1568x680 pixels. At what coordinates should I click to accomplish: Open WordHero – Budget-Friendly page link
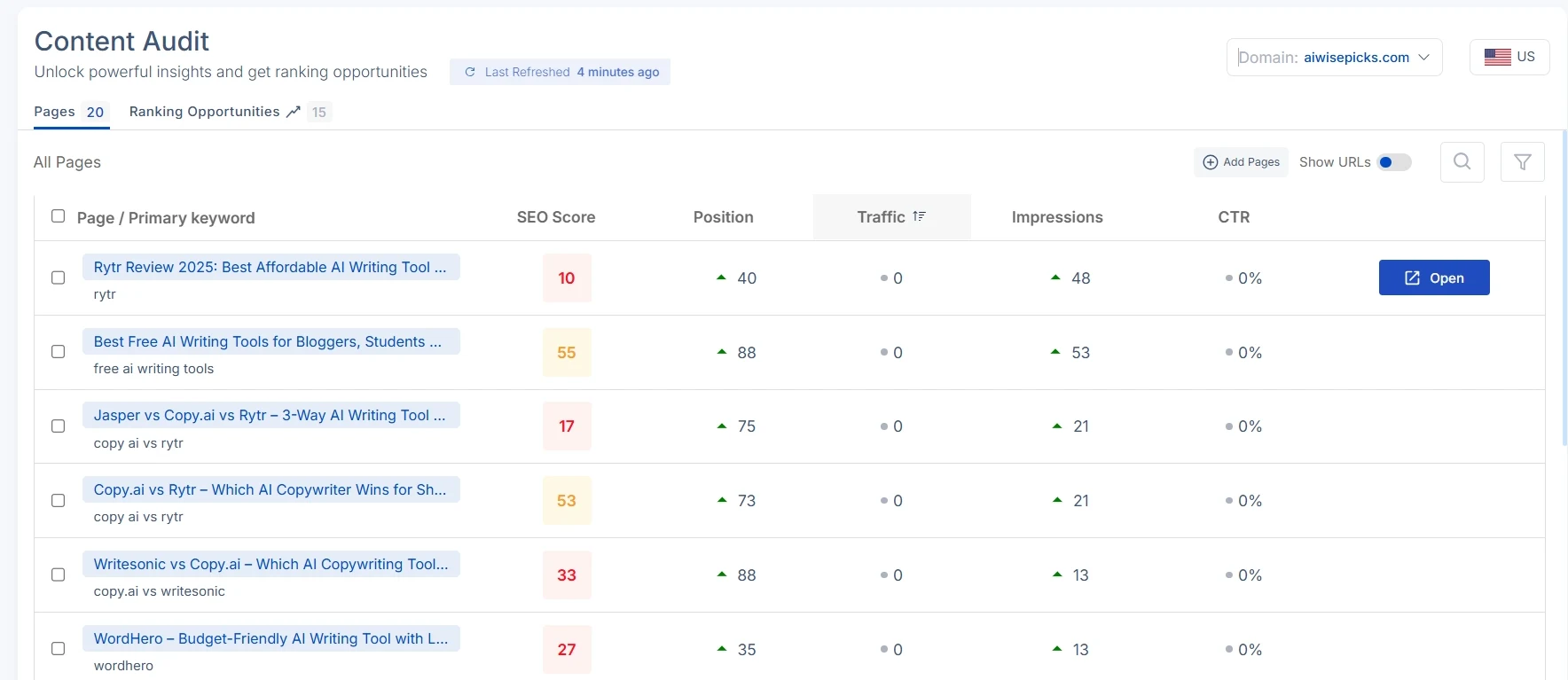point(270,638)
